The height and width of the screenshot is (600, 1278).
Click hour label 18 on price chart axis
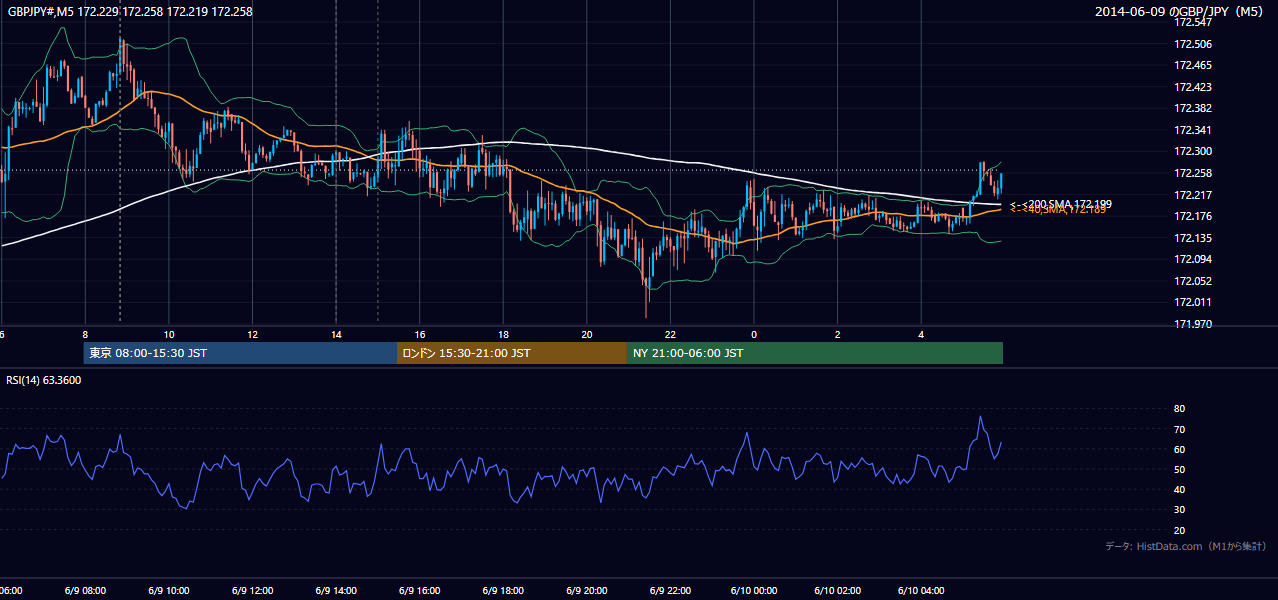pos(504,335)
